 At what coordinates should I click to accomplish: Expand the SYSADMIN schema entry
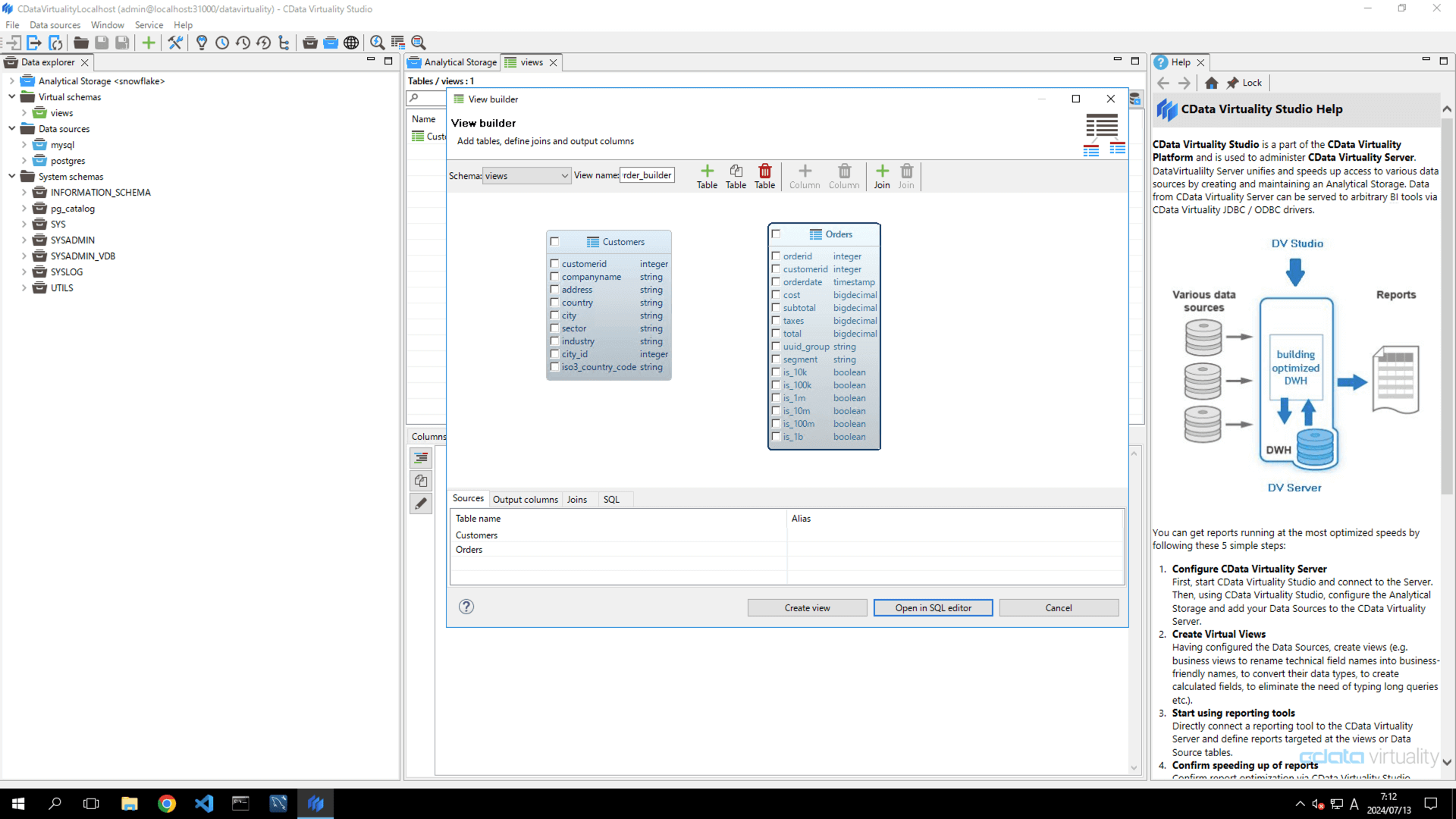tap(24, 240)
